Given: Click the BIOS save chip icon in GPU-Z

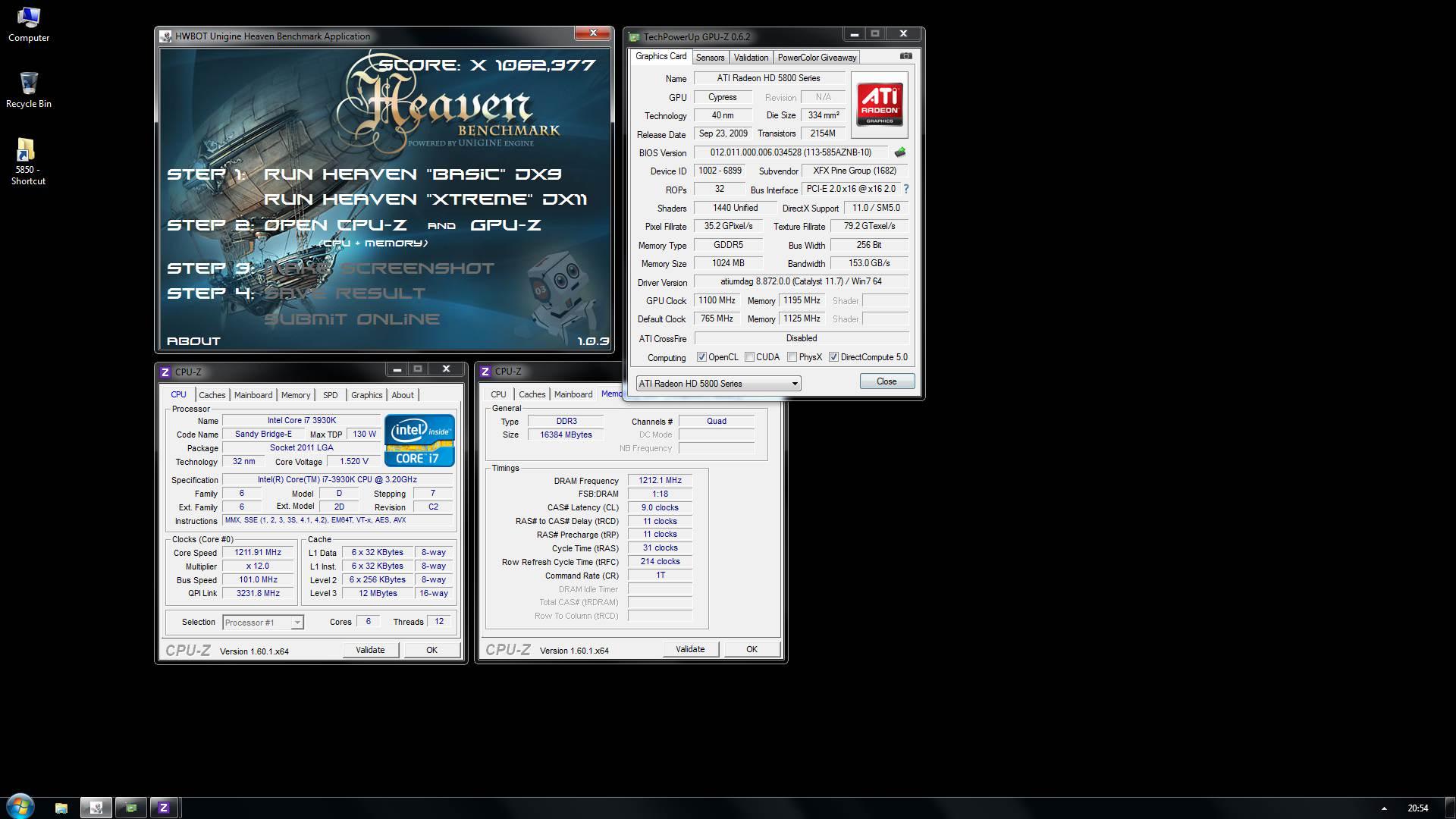Looking at the screenshot, I should tap(900, 152).
